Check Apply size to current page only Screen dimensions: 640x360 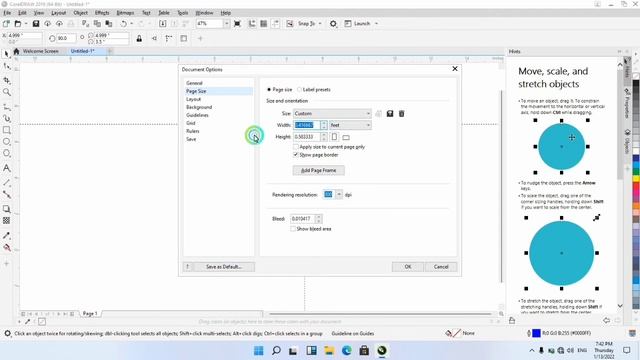[x=296, y=147]
